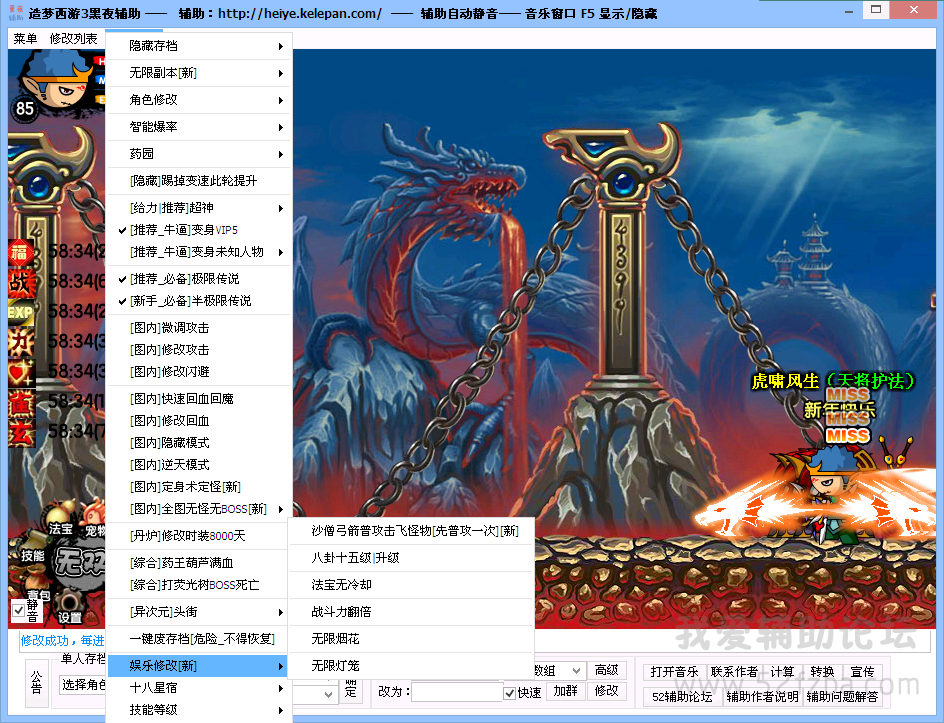Select 八卦十五级|升级 submenu item
The image size is (944, 723).
(412, 558)
